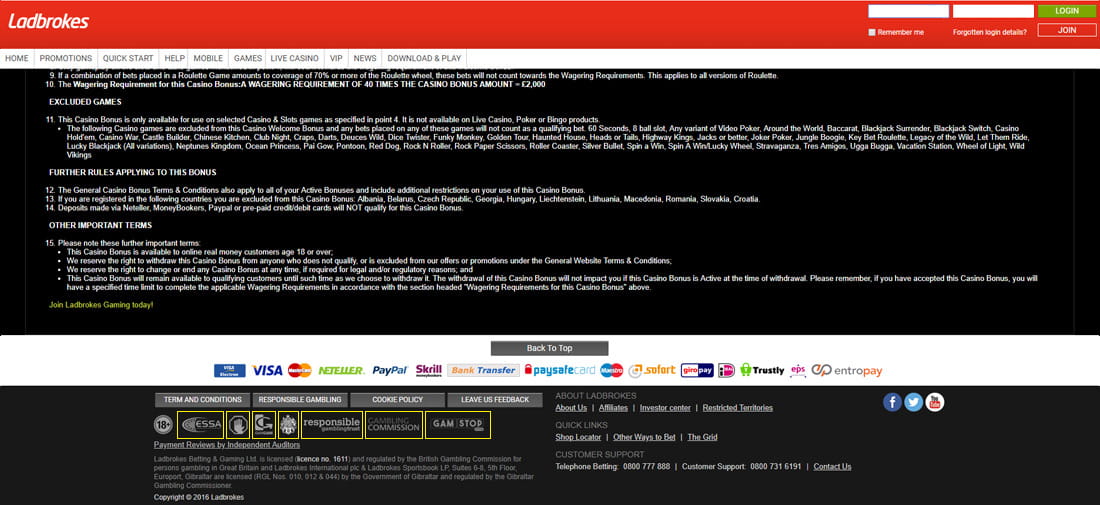Click the eps payment logo

(798, 370)
